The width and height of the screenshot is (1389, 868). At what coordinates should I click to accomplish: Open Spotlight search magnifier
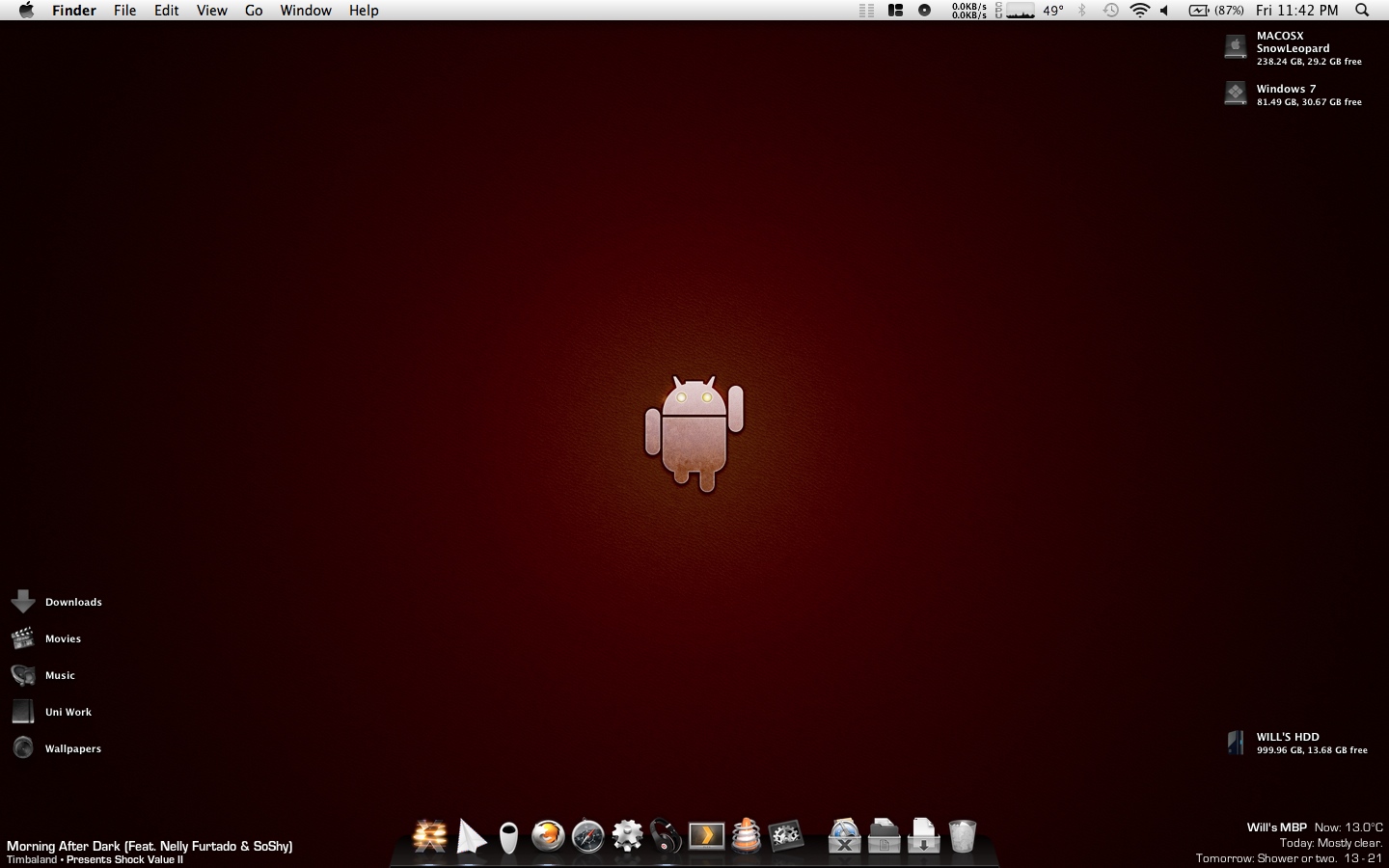pyautogui.click(x=1362, y=11)
